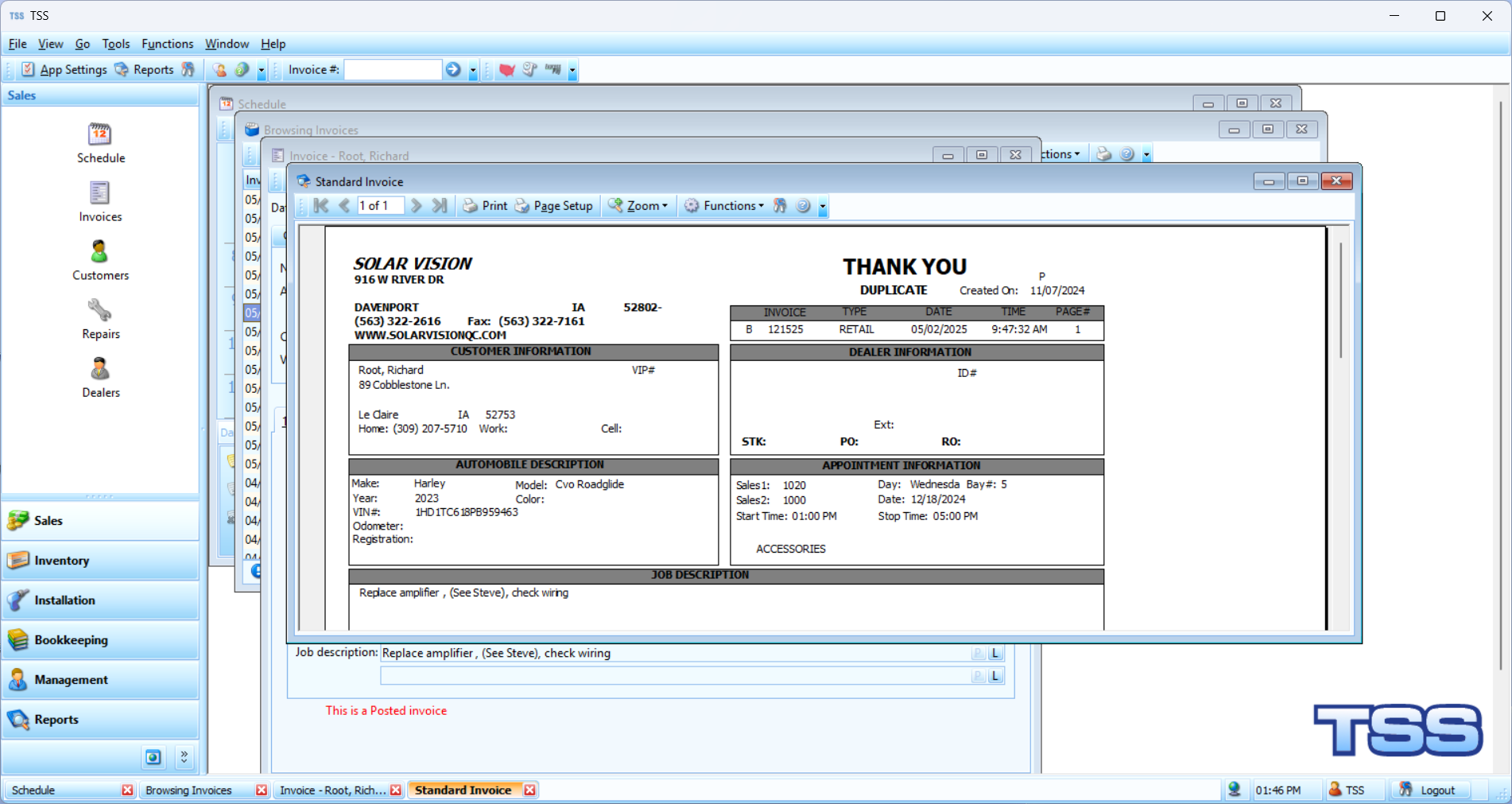Open the 'ctions' dropdown in Browsing Invoices window
Screen dimensions: 1512x804
[1061, 154]
